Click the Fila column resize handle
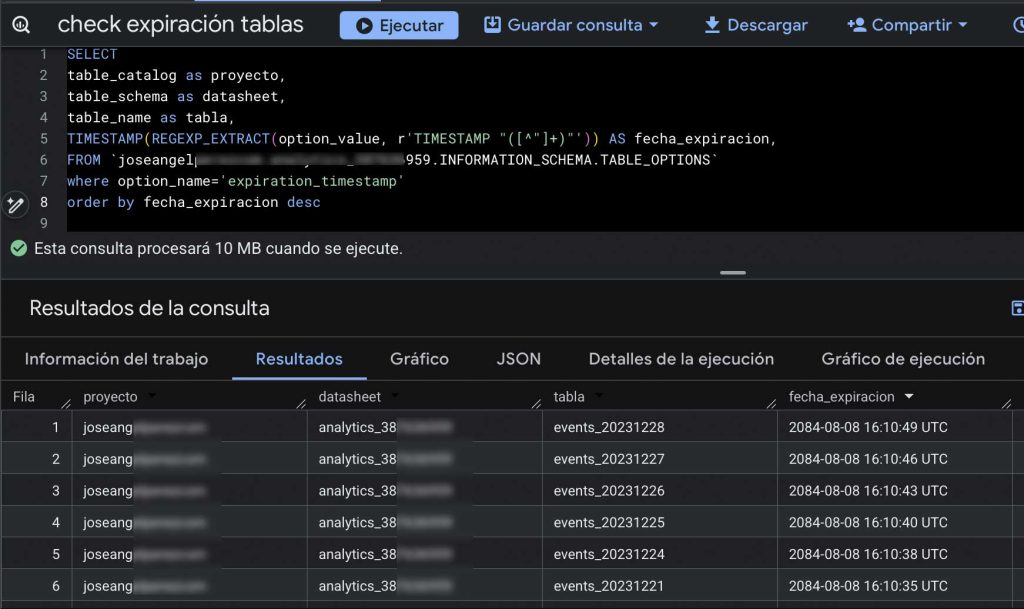This screenshot has height=609, width=1024. [x=65, y=403]
